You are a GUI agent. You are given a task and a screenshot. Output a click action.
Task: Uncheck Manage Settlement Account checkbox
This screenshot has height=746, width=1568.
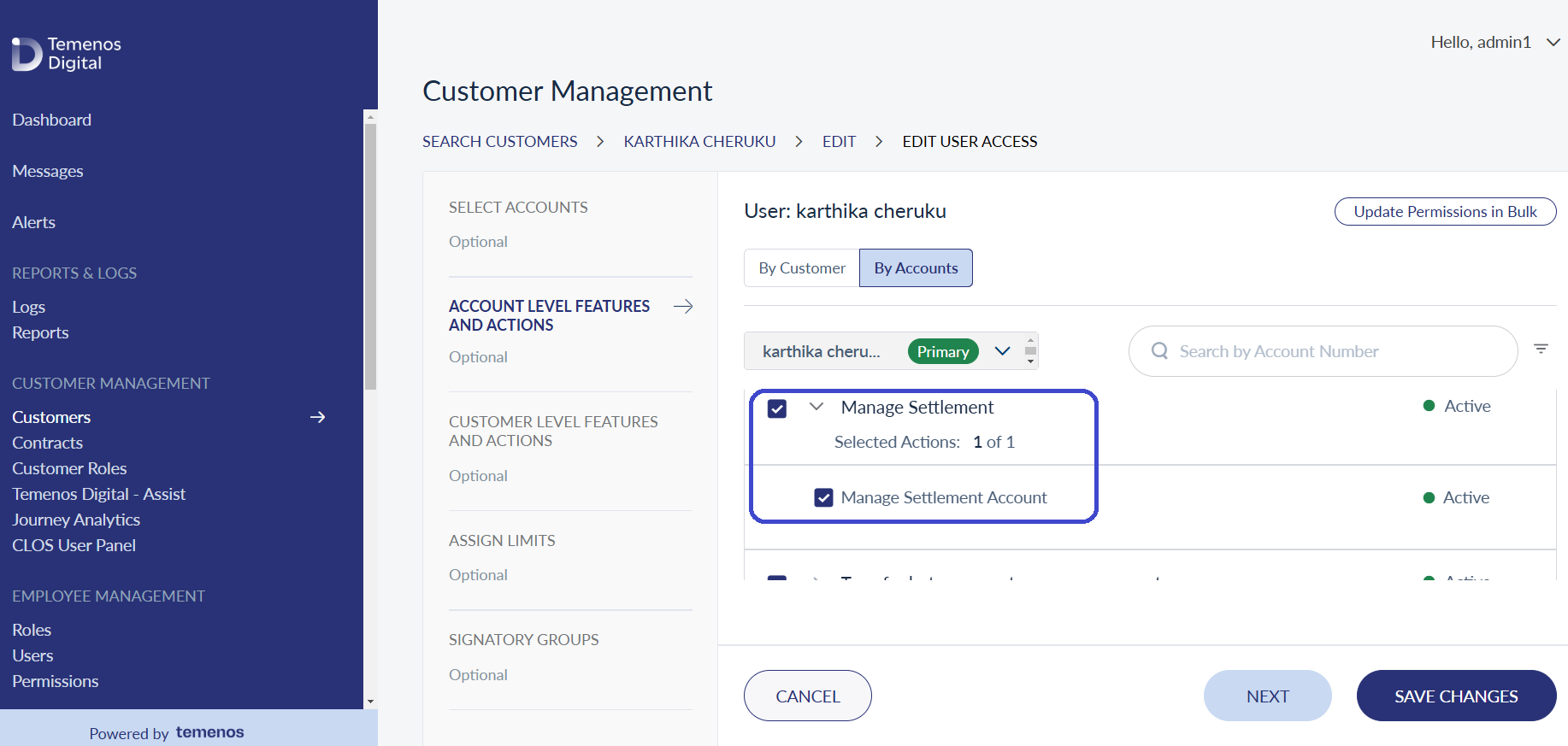pyautogui.click(x=823, y=497)
